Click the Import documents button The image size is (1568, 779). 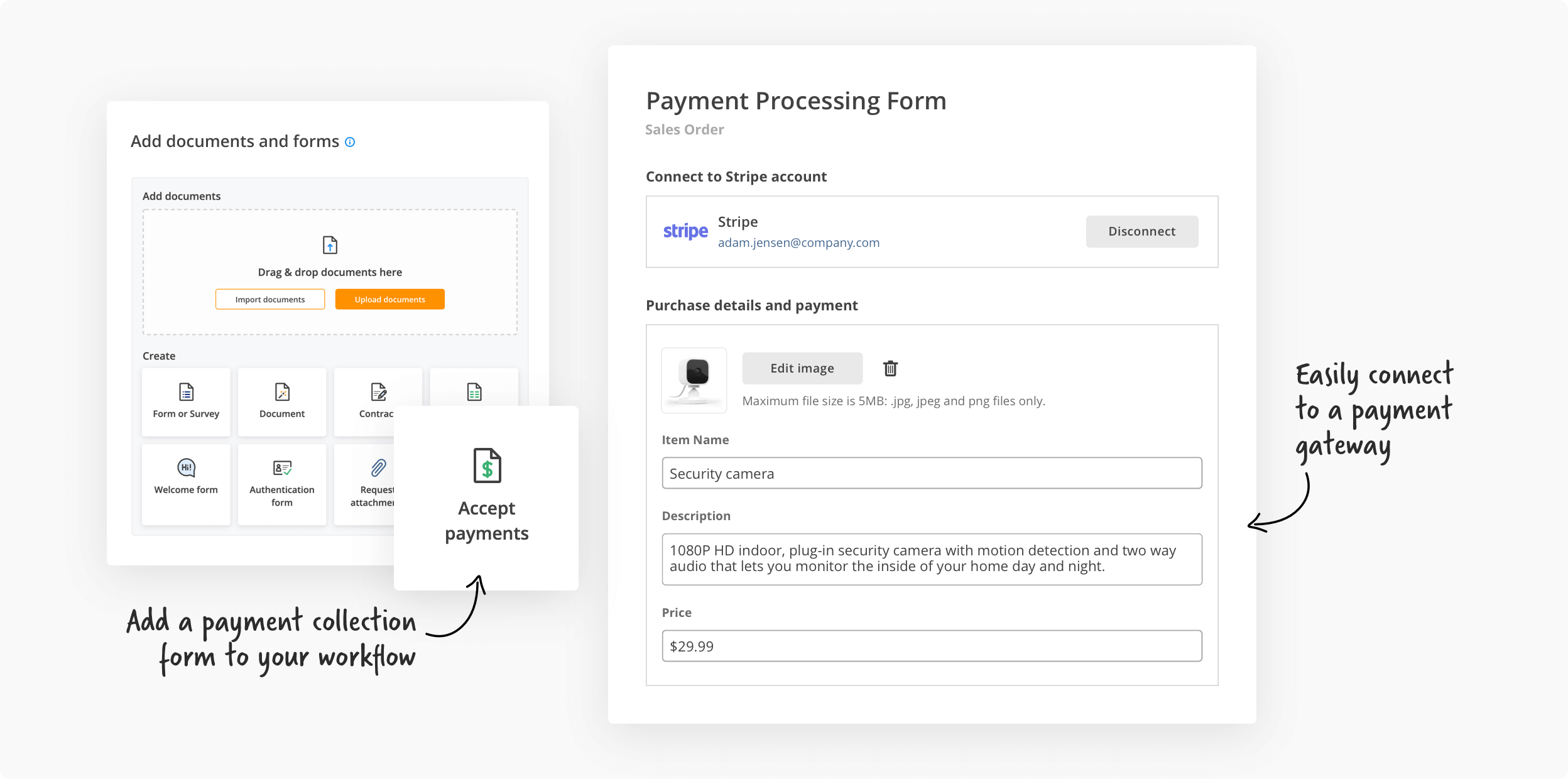270,300
